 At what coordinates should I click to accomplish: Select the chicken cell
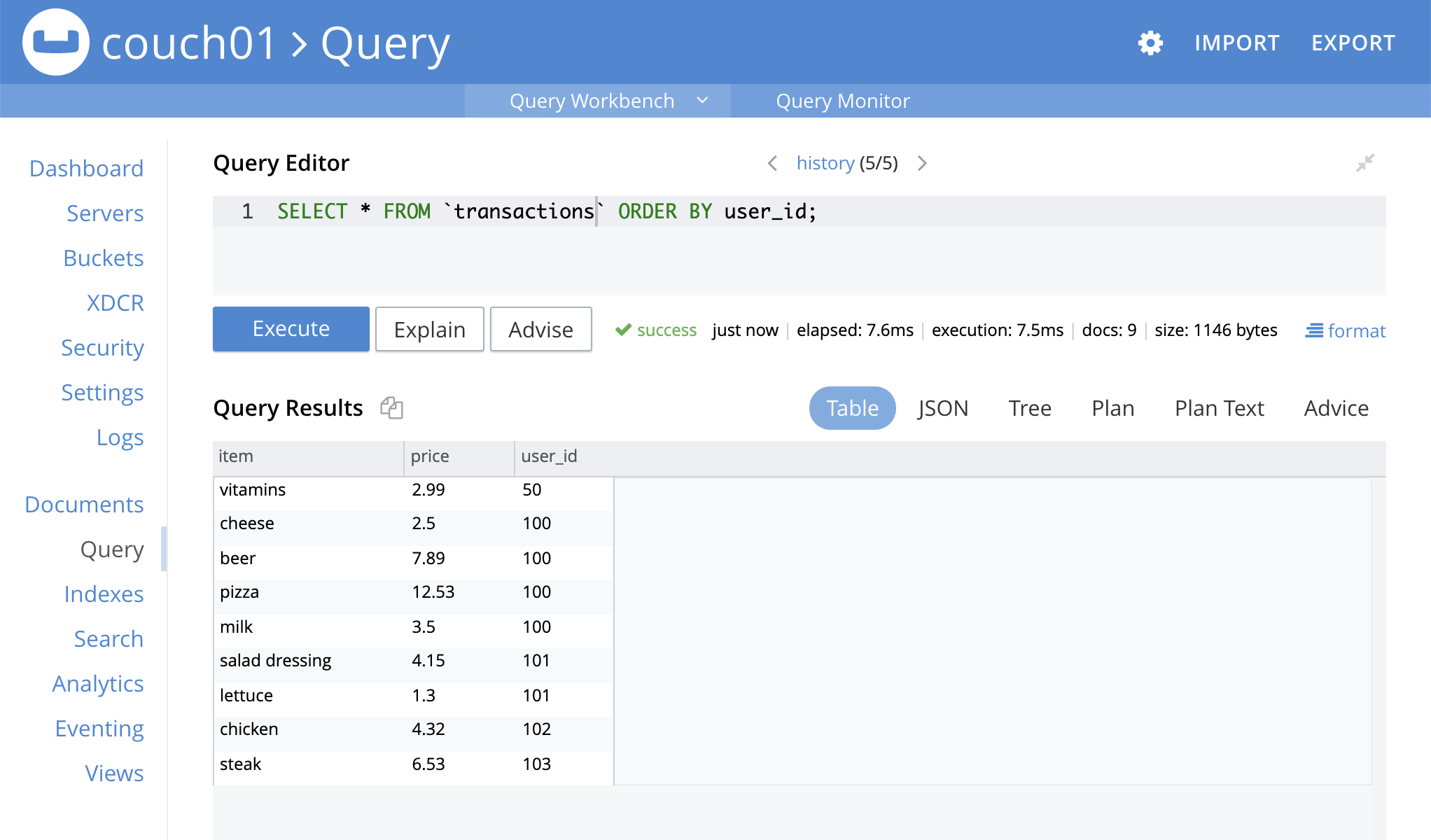pos(249,729)
